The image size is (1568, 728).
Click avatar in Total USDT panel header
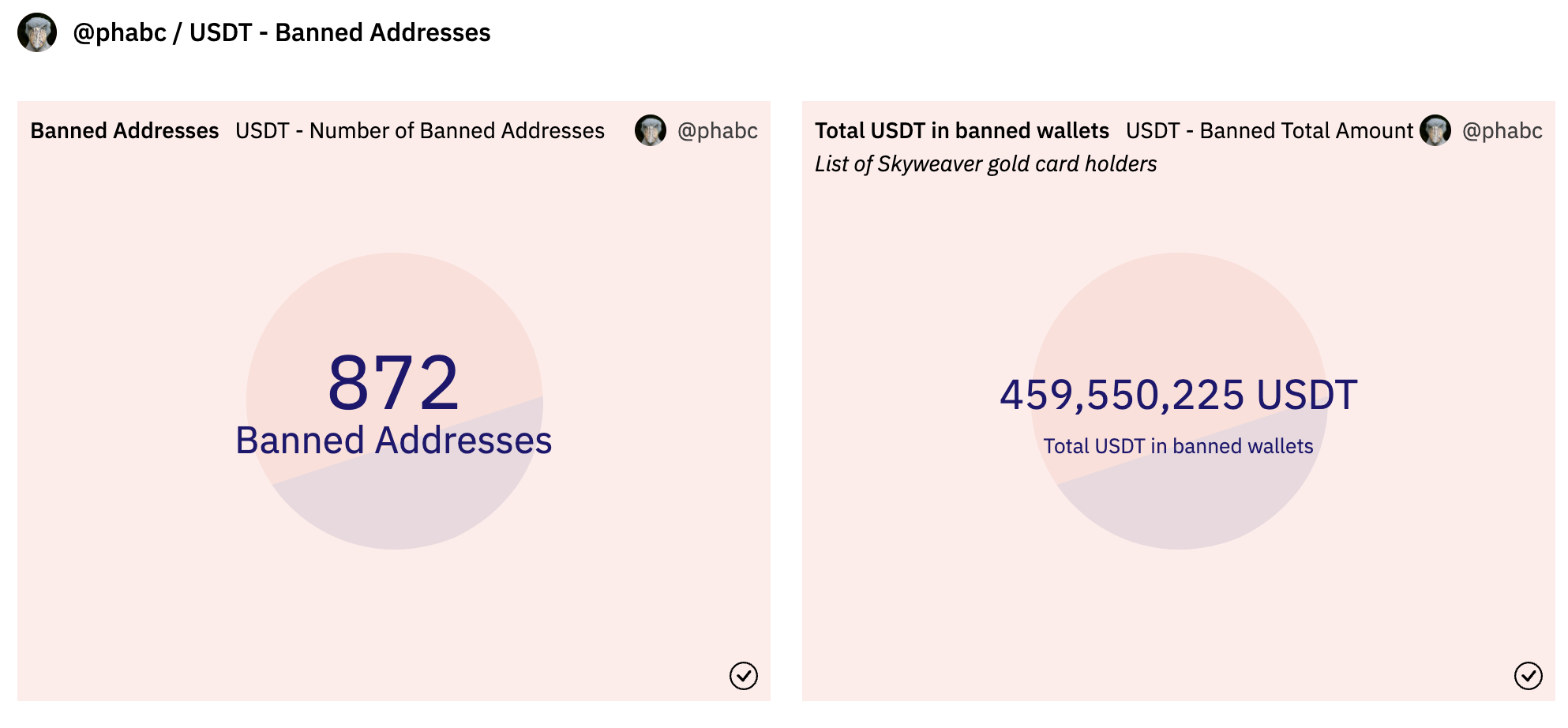pos(1435,130)
